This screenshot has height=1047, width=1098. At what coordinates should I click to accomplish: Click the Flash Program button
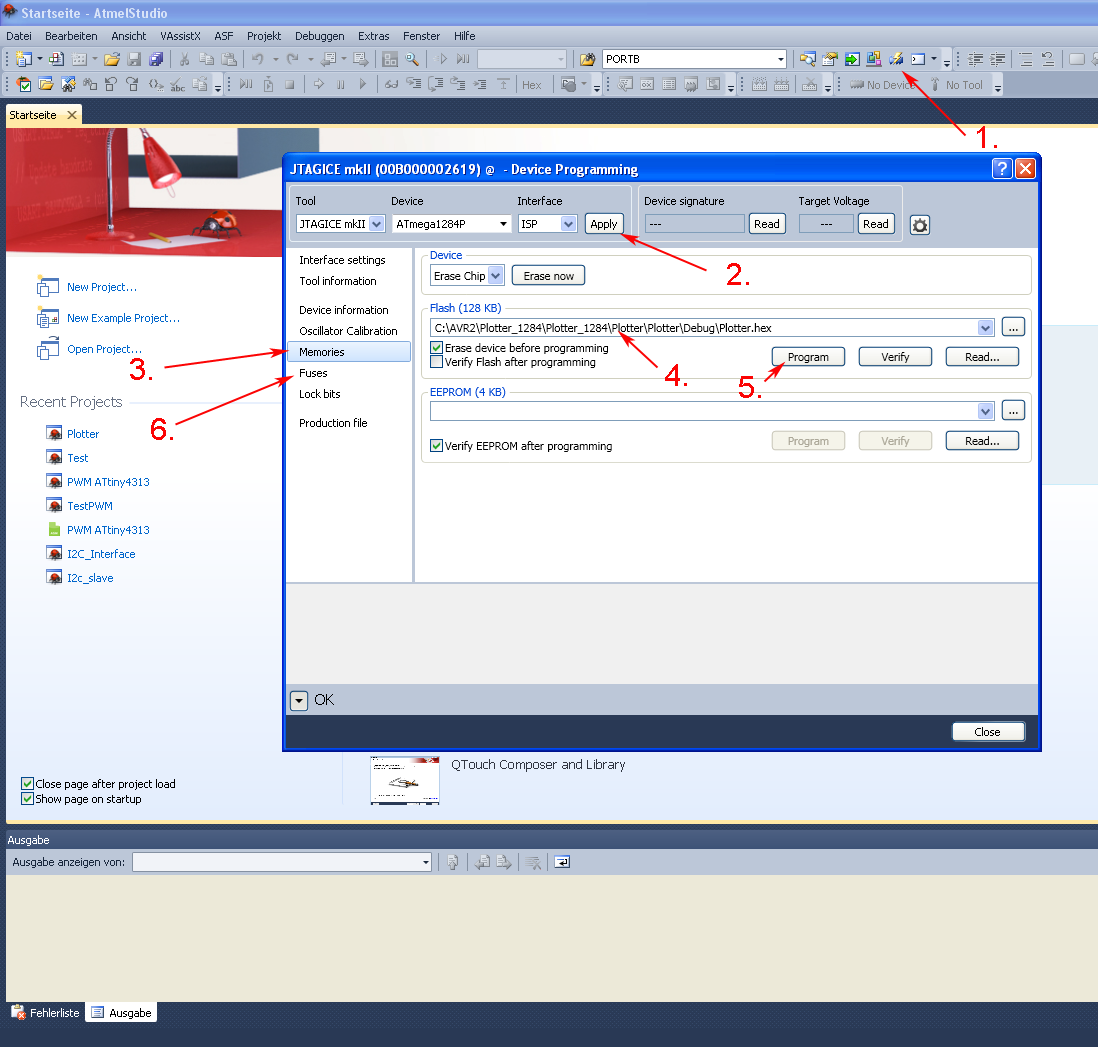click(808, 356)
